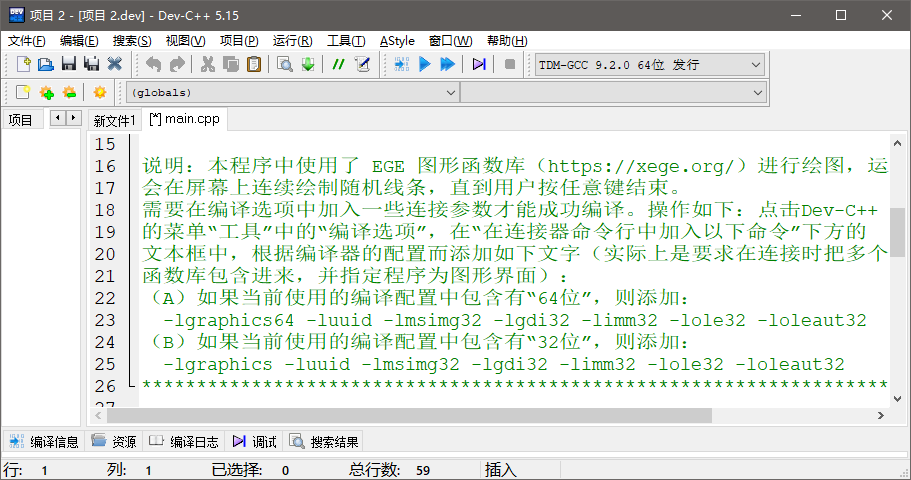Click the AStyle format code icon
This screenshot has height=480, width=911.
[x=362, y=64]
